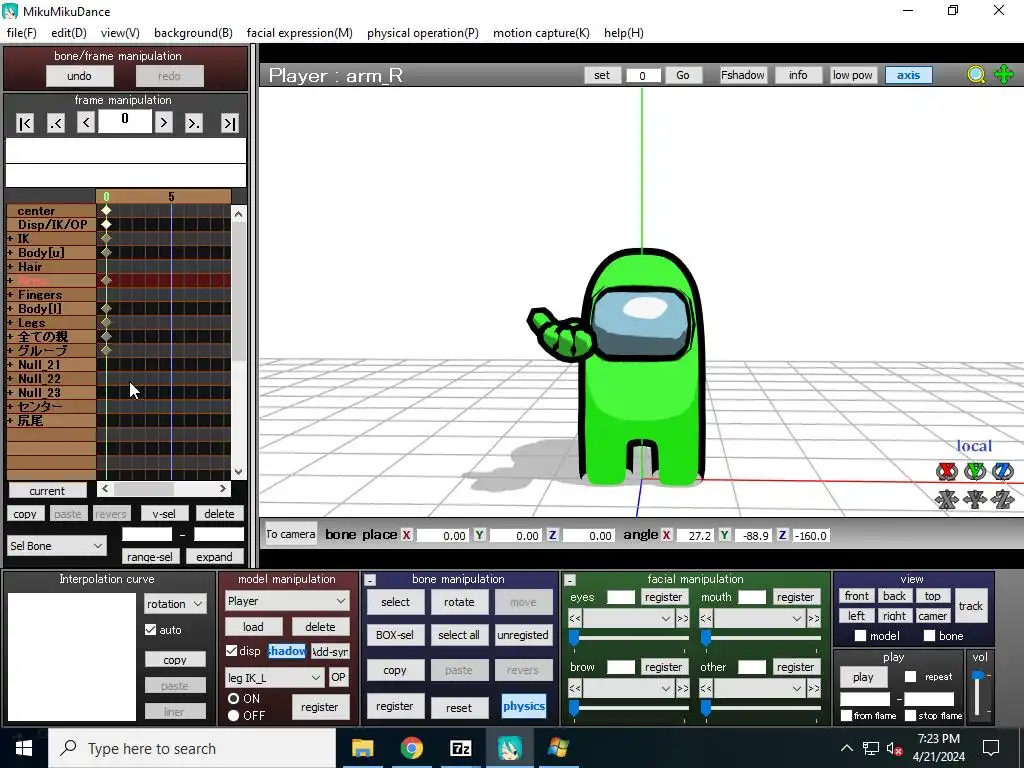Open notification center icon

coord(991,748)
